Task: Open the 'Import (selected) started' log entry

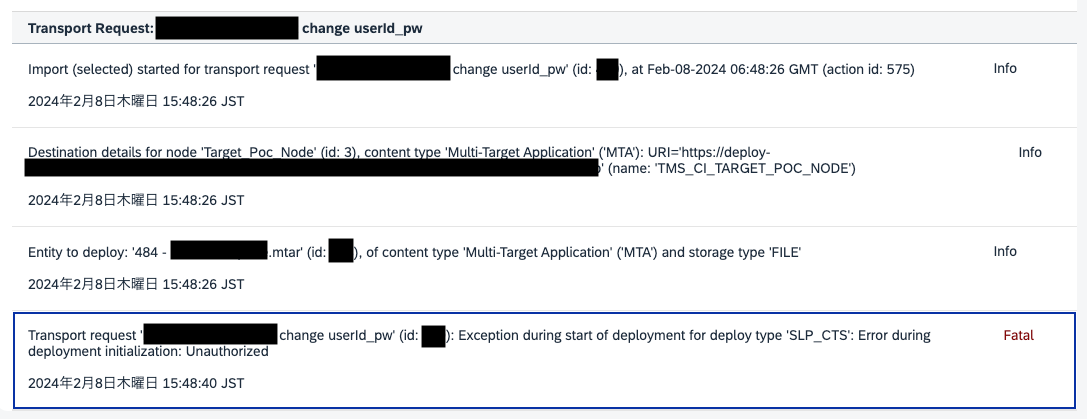Action: [544, 86]
